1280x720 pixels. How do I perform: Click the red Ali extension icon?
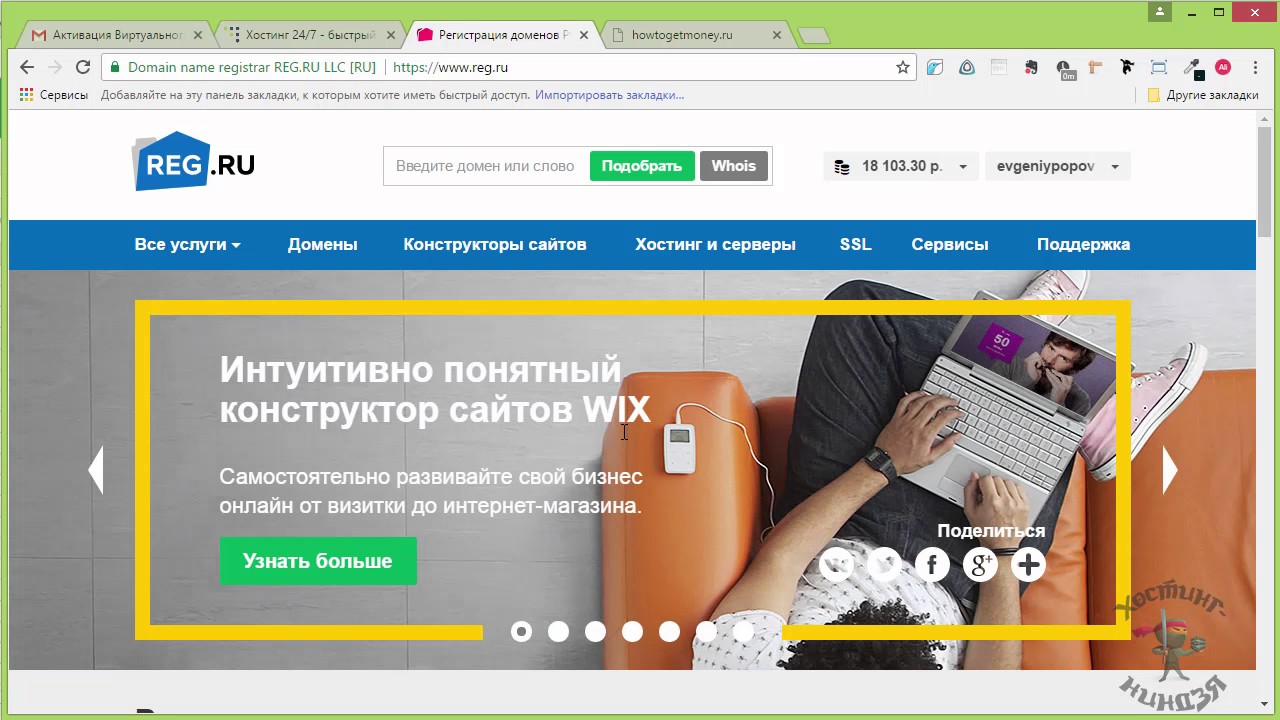(1223, 67)
